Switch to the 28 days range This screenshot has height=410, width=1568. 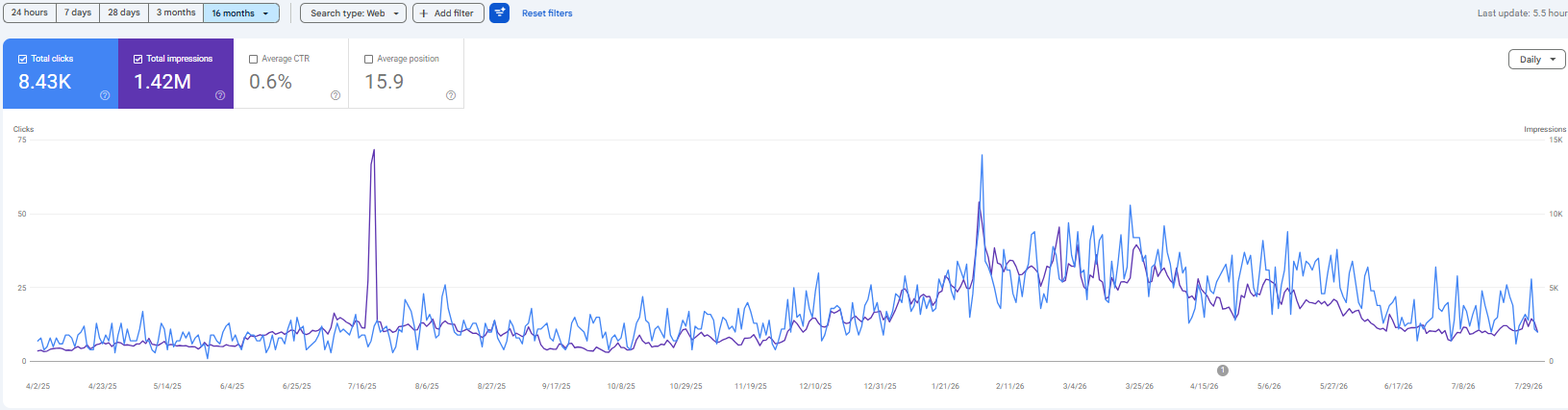[124, 13]
